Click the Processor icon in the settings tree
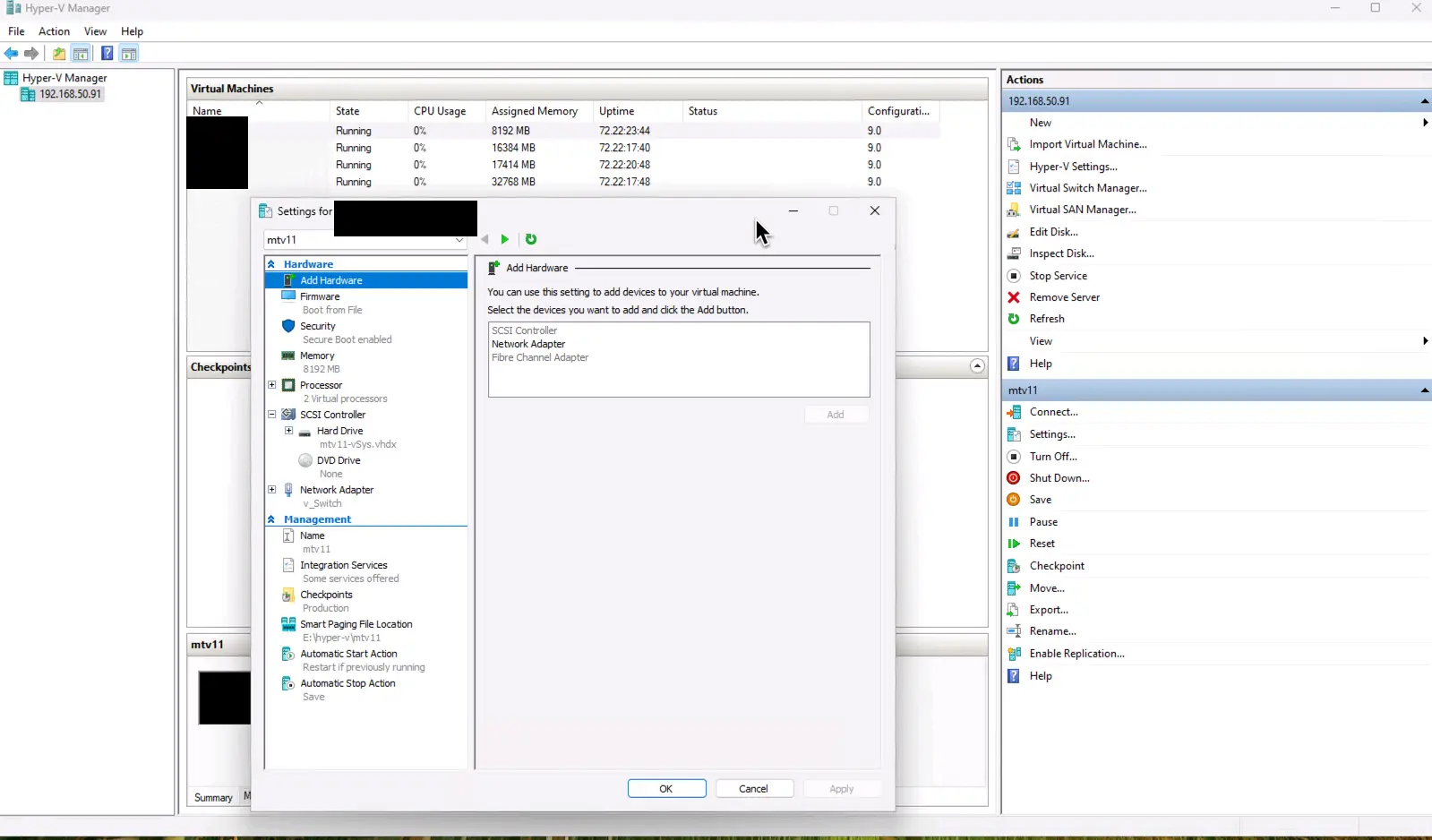1432x840 pixels. tap(288, 385)
